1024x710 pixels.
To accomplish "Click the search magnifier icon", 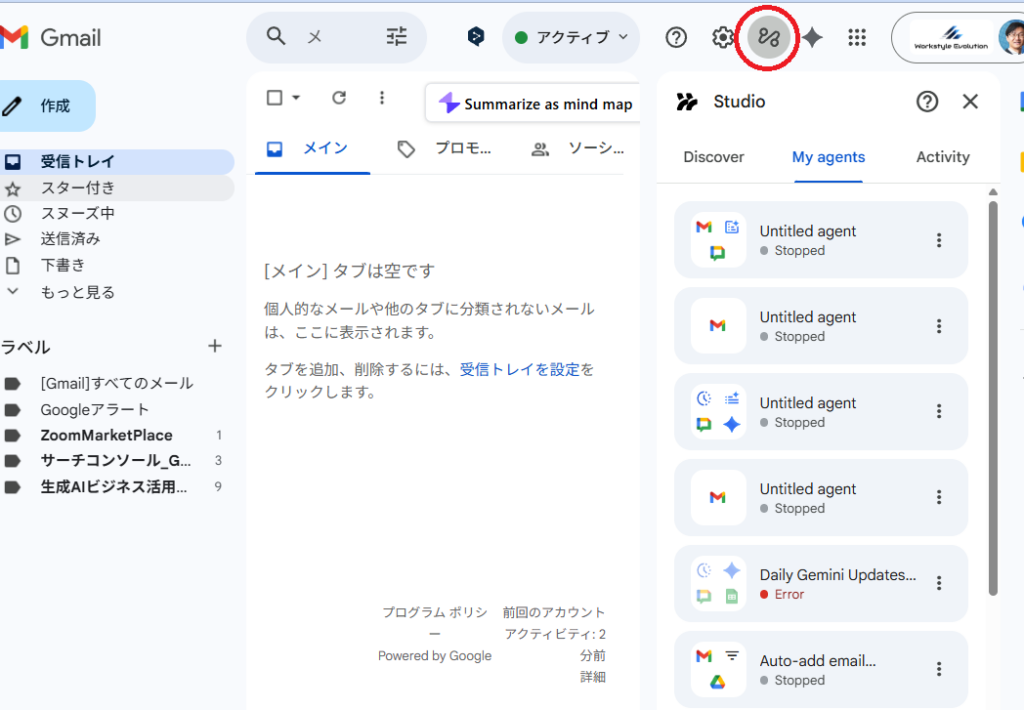I will pyautogui.click(x=275, y=35).
